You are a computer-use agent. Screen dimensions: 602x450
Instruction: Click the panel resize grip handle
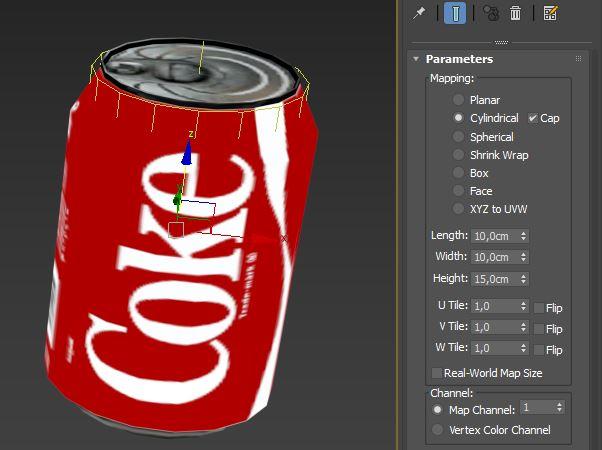click(x=501, y=42)
